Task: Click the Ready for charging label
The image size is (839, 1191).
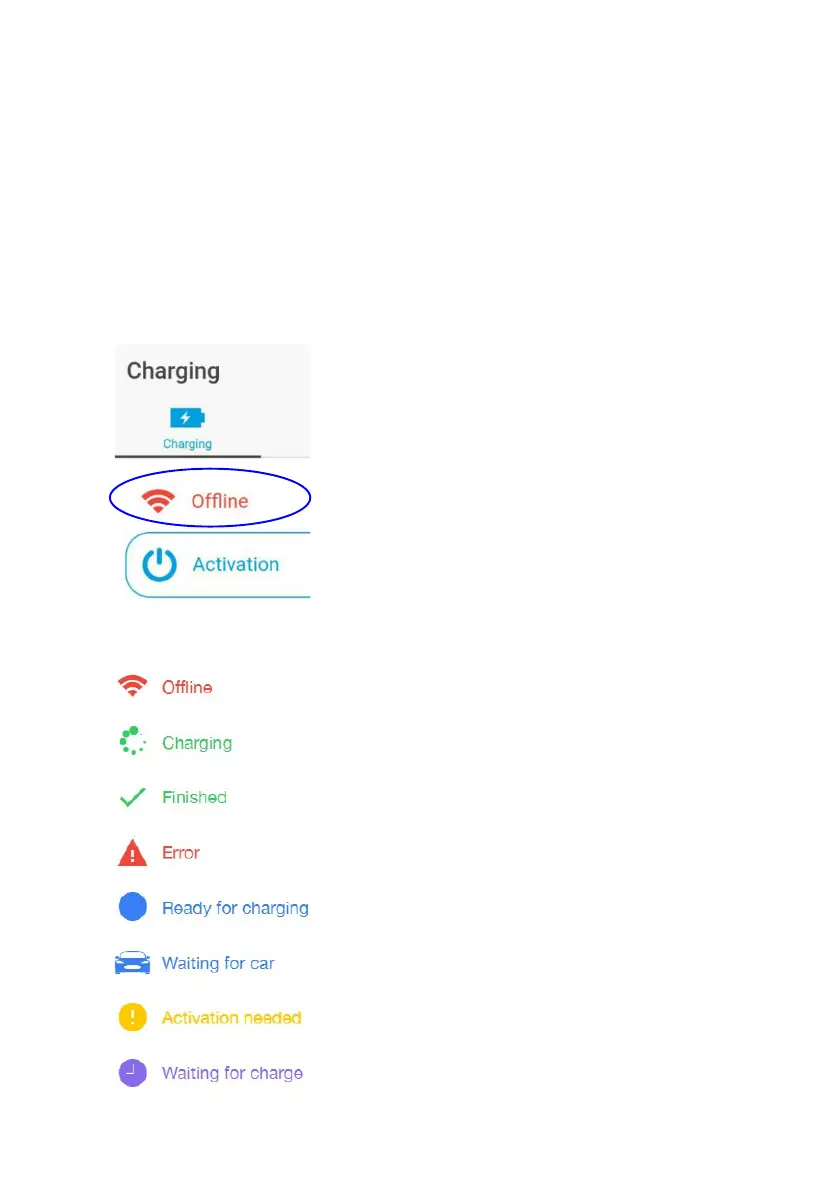Action: tap(235, 908)
